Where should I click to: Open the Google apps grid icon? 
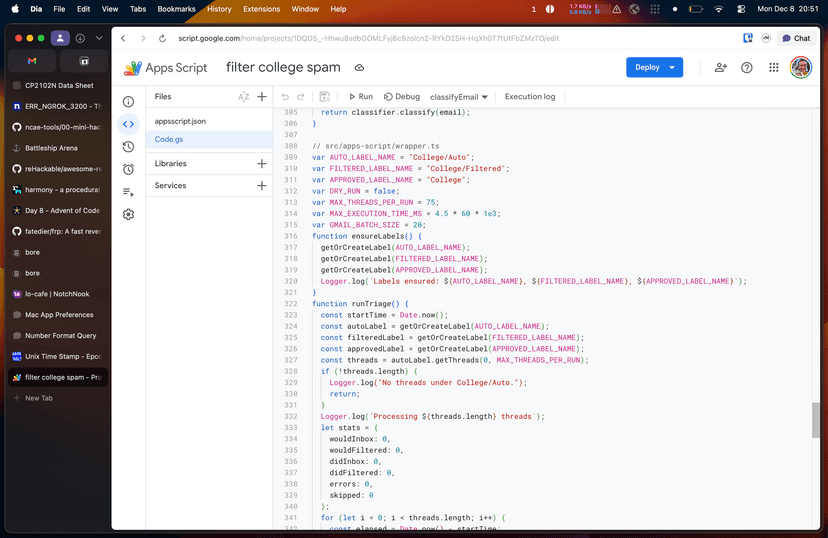coord(773,67)
